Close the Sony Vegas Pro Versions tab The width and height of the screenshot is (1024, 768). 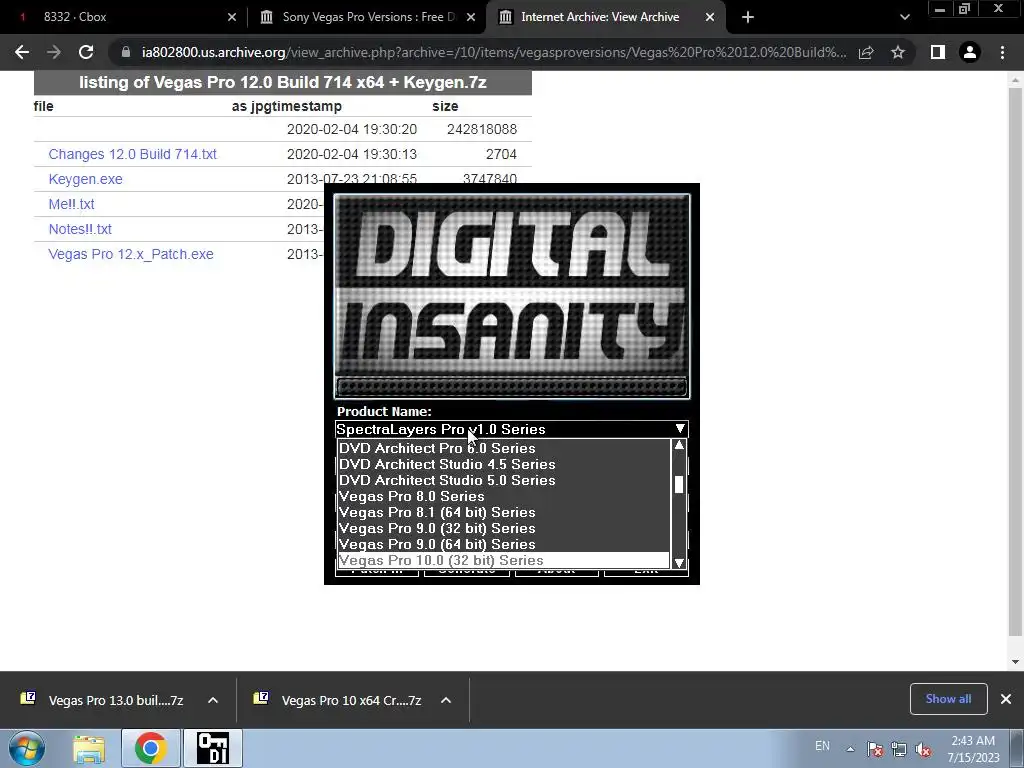[471, 17]
